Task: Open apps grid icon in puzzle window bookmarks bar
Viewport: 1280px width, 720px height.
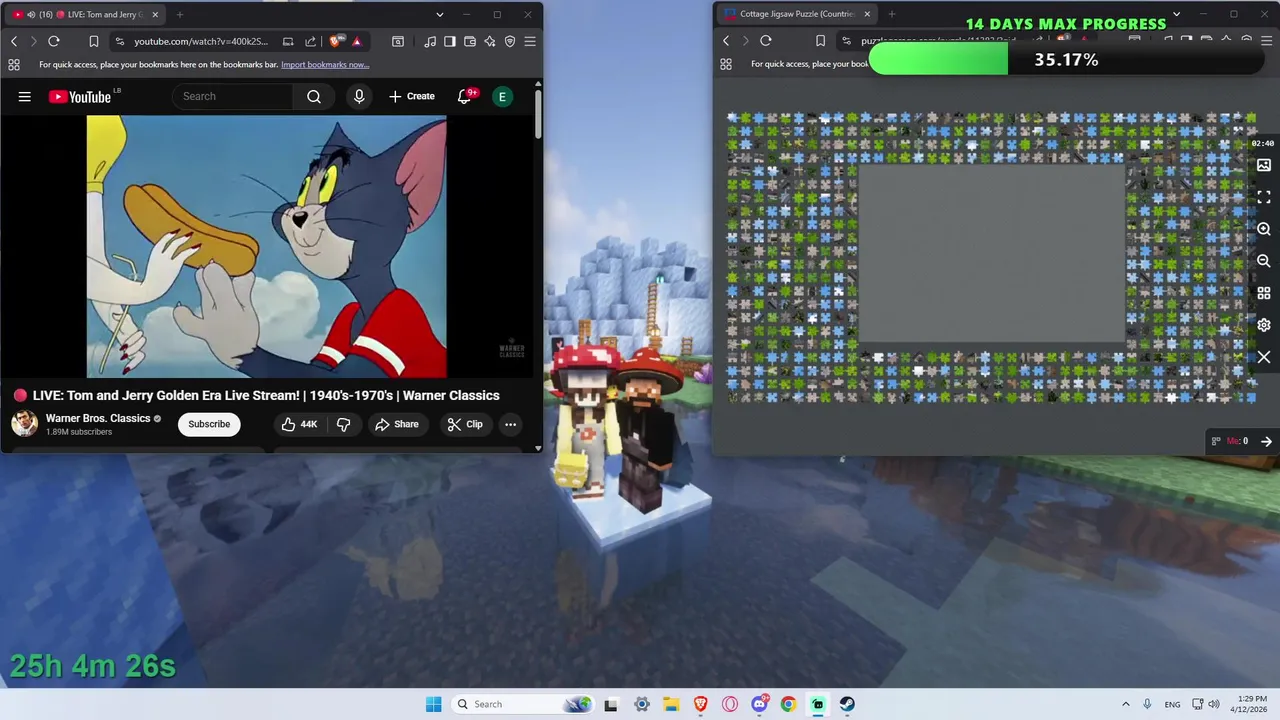Action: pos(726,64)
